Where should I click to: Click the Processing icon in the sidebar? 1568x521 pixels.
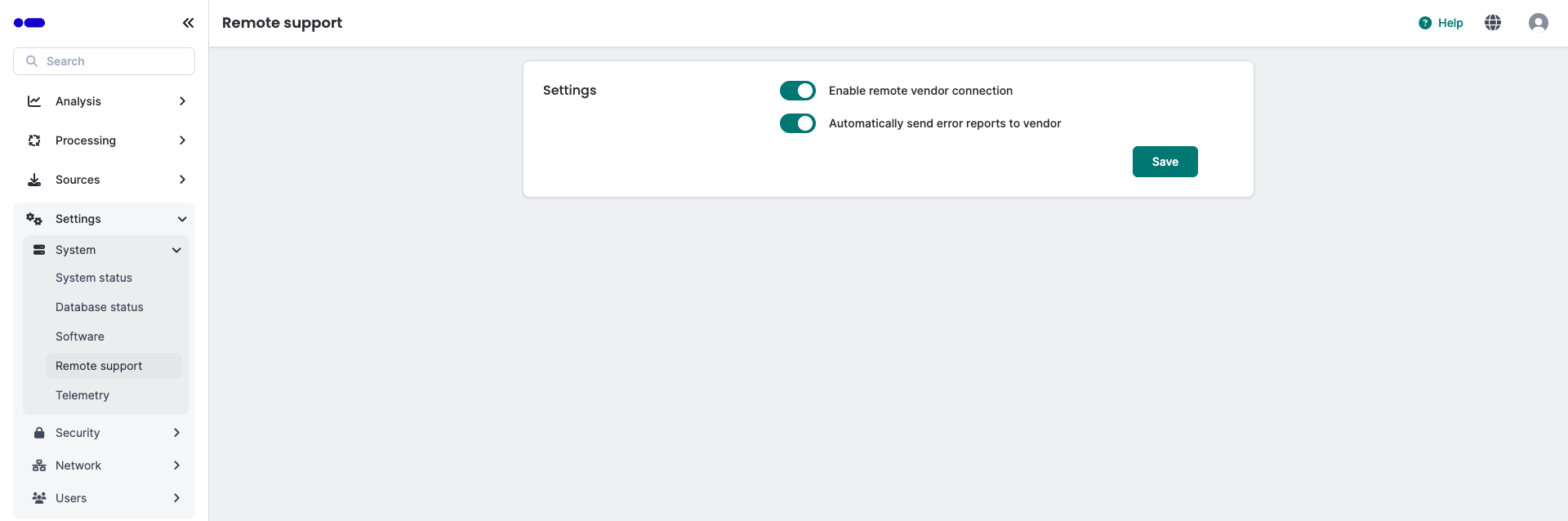coord(33,140)
